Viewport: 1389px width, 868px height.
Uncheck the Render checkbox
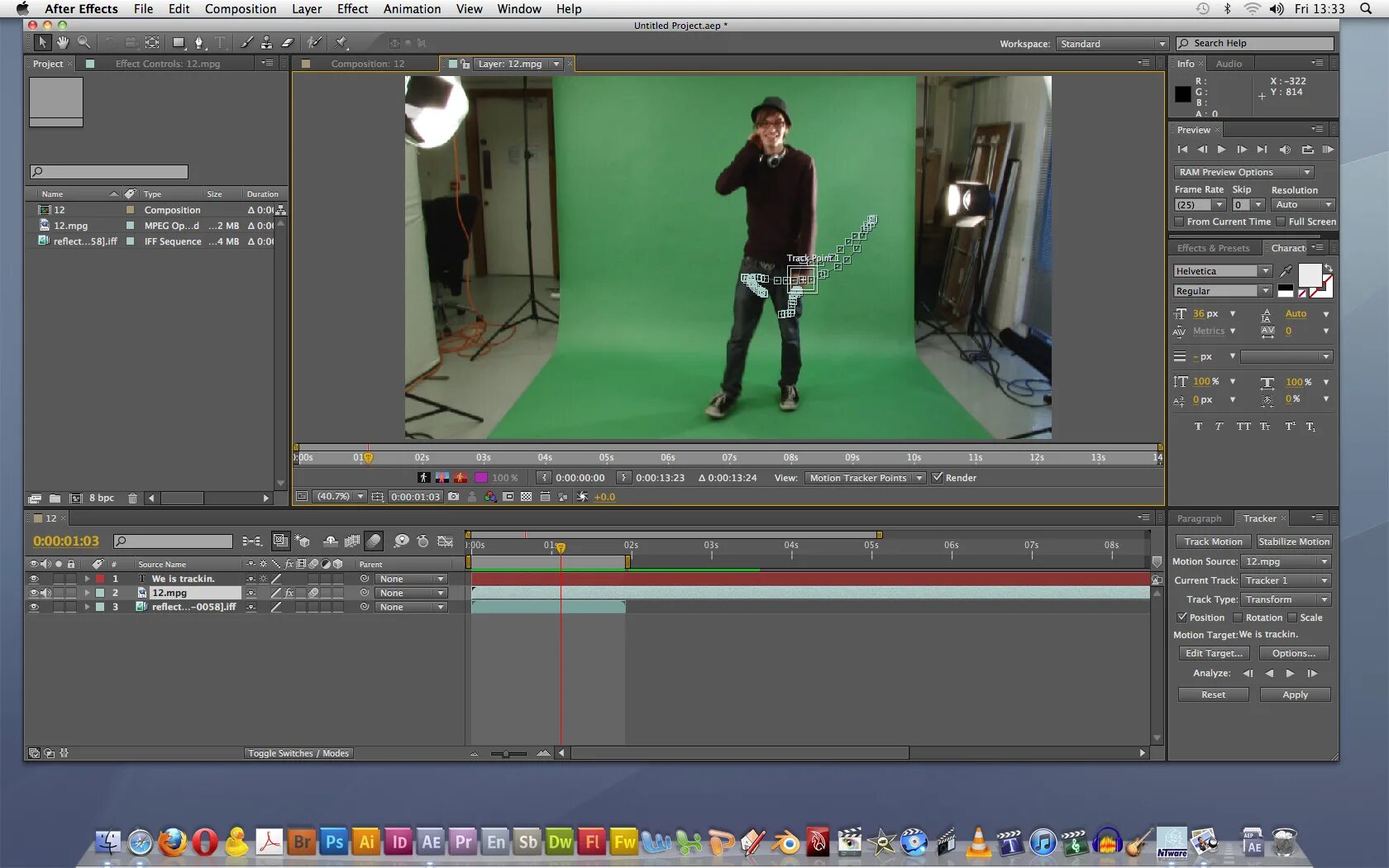coord(937,477)
